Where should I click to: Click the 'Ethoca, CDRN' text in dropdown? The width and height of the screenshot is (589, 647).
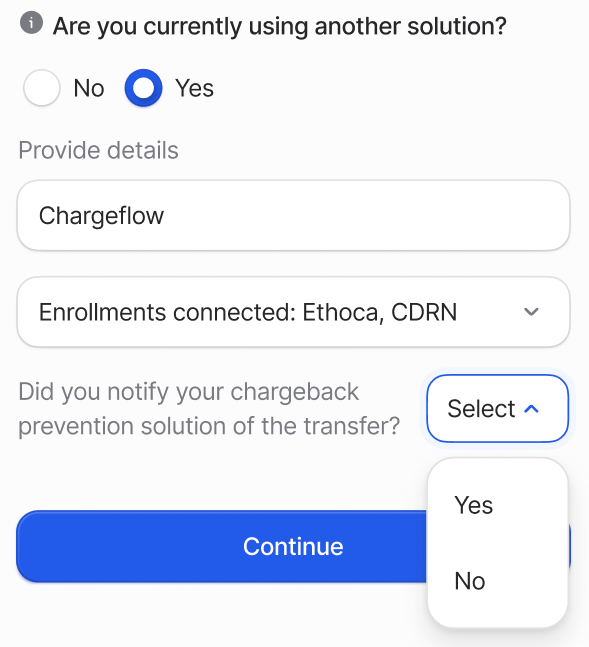[x=380, y=312]
